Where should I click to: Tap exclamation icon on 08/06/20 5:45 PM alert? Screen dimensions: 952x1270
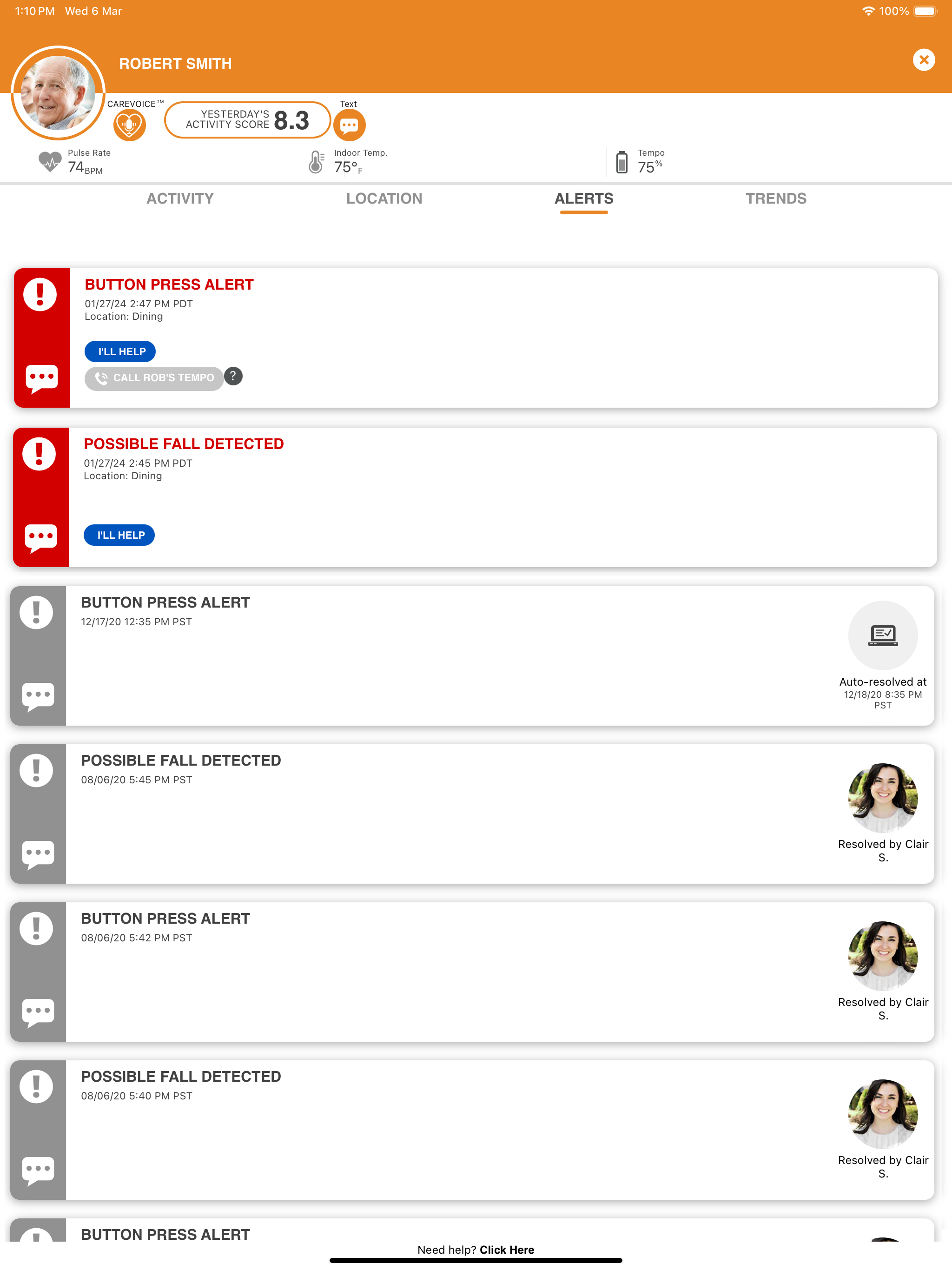(x=36, y=770)
